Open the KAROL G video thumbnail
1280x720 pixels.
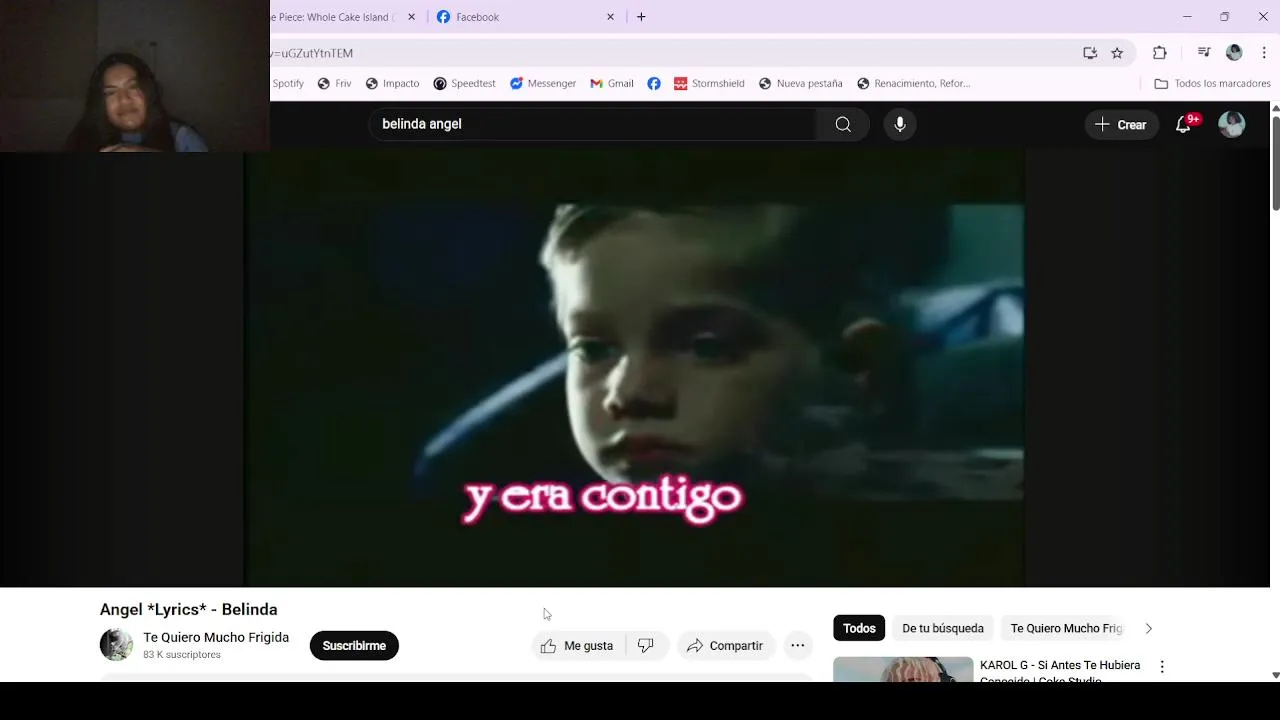[903, 669]
